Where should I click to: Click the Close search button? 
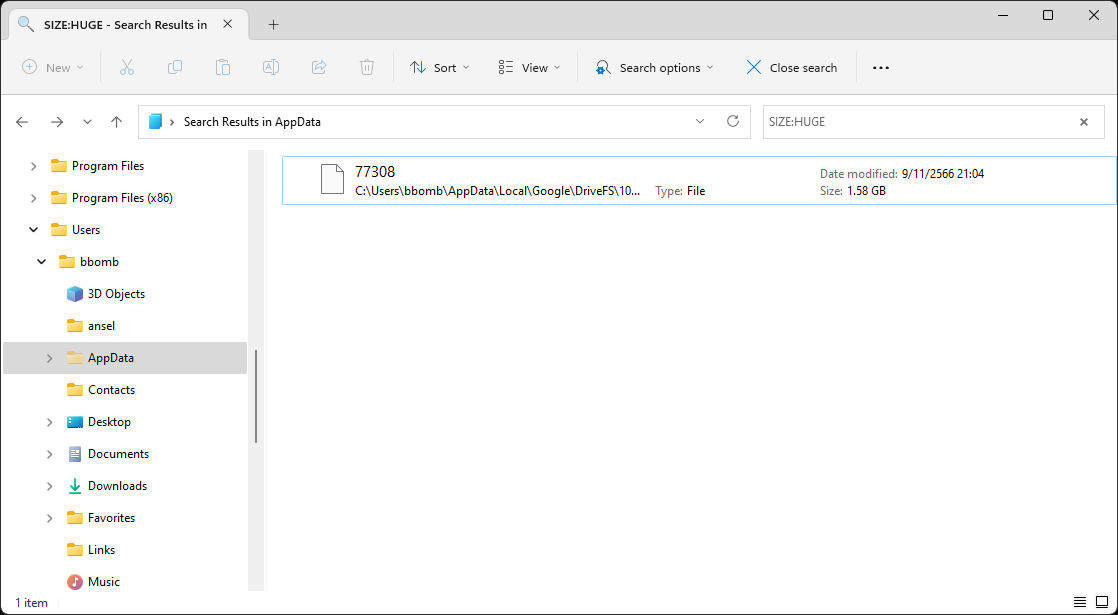791,67
